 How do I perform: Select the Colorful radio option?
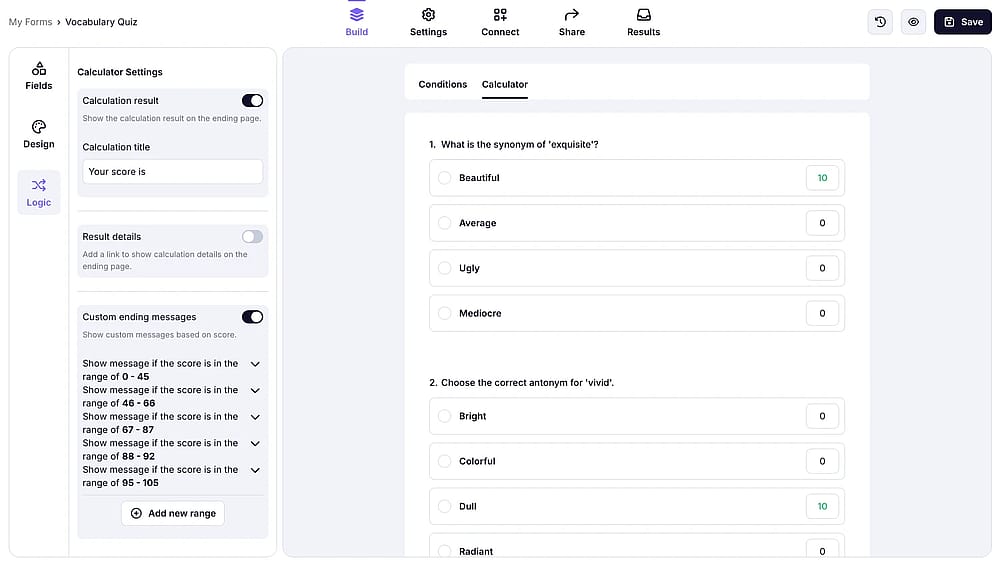tap(445, 461)
